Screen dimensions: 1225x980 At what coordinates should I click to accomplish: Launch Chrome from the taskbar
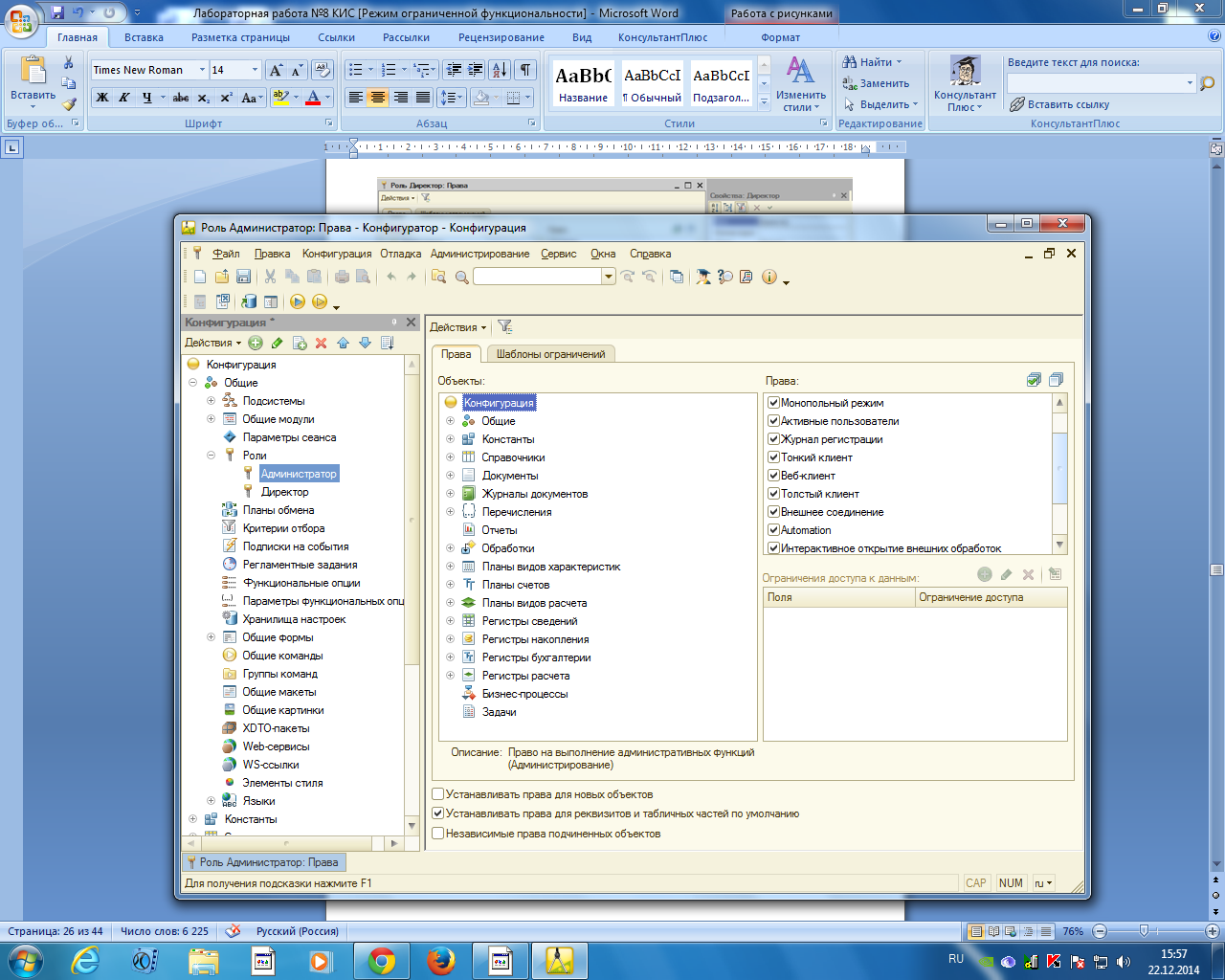(381, 960)
